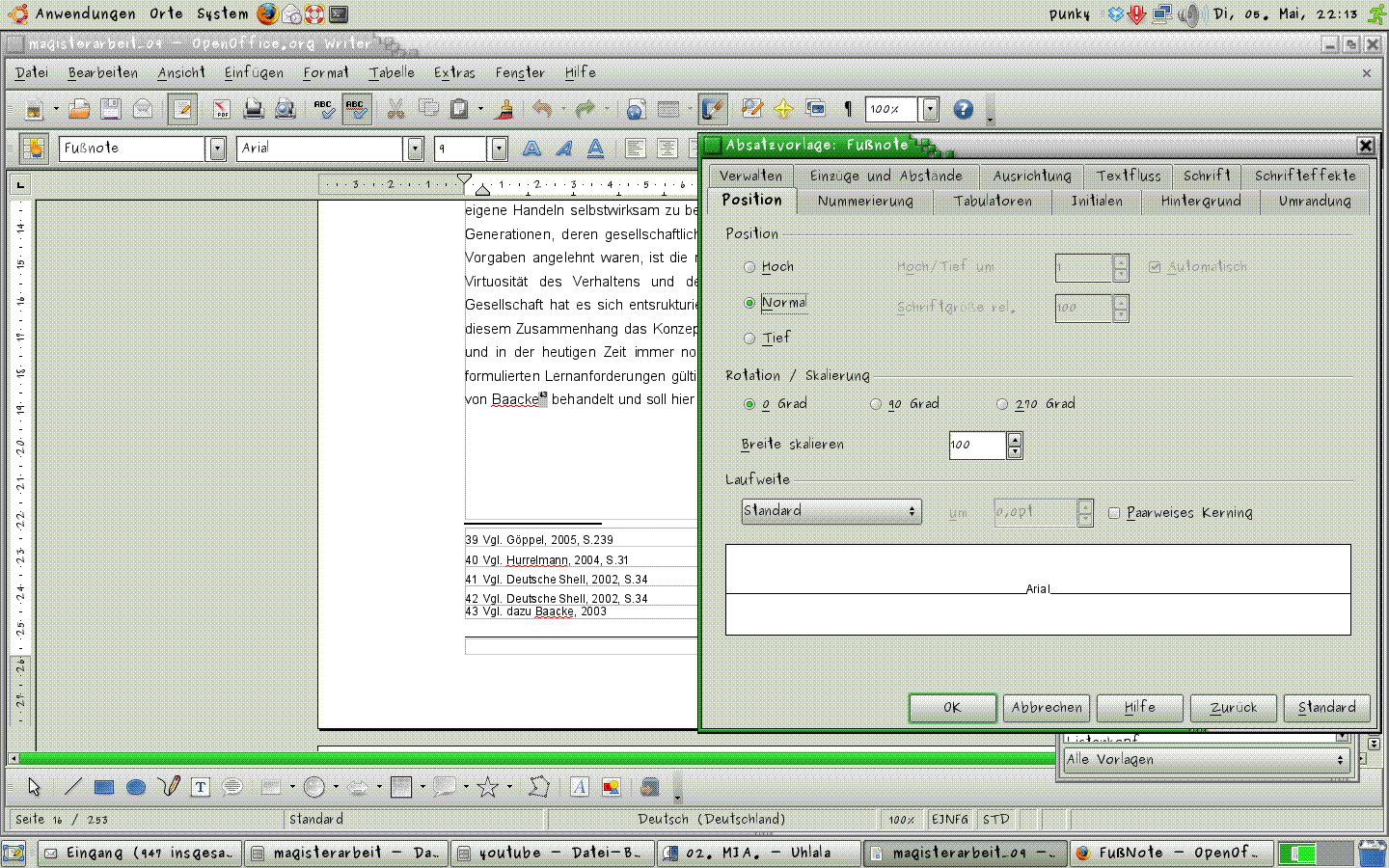The width and height of the screenshot is (1389, 868).
Task: Click the Help question mark icon
Action: 963,110
